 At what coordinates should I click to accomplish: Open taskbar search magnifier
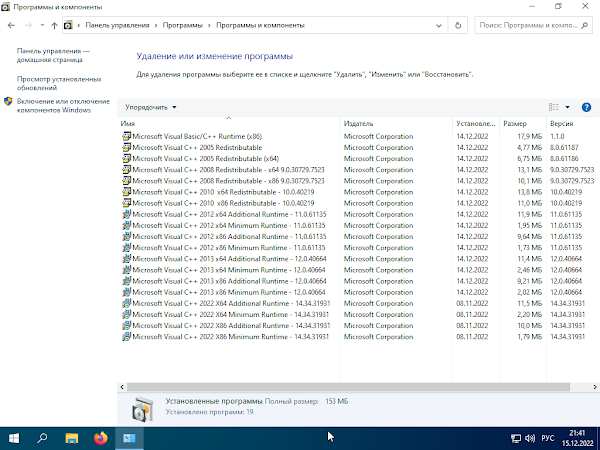click(x=42, y=438)
